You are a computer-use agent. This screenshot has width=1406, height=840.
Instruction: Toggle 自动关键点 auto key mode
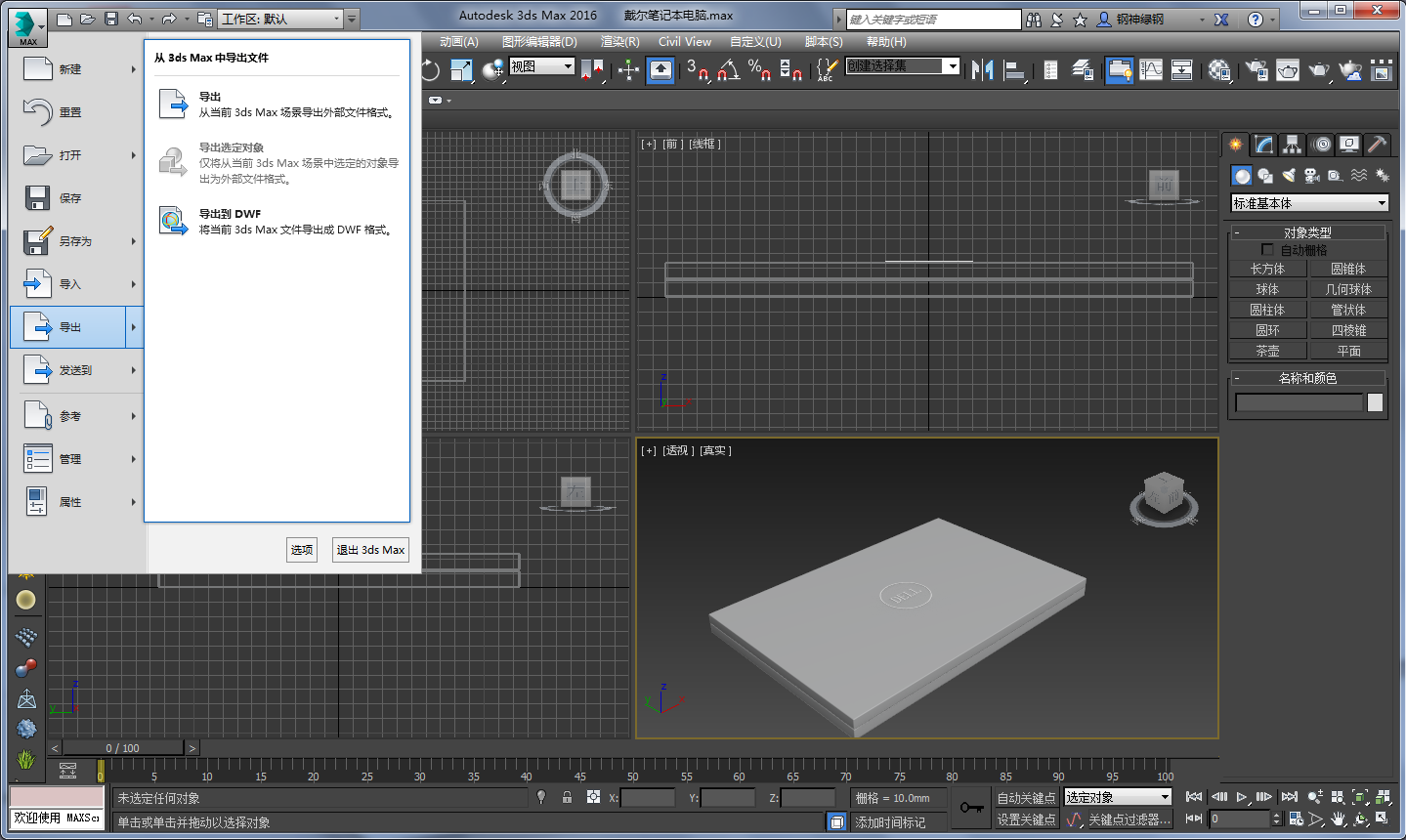coord(1026,798)
